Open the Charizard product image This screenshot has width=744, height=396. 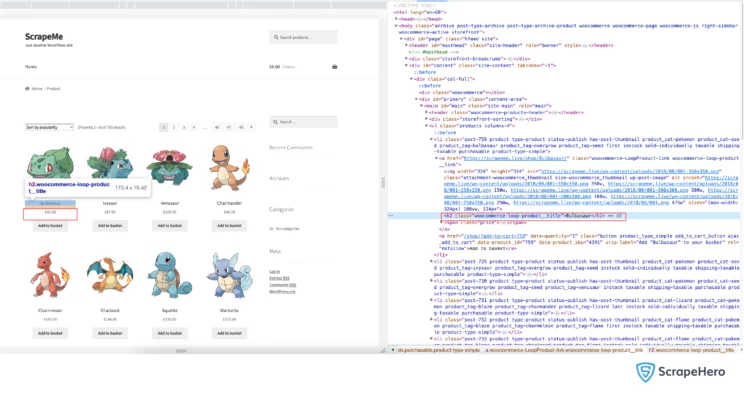point(110,275)
